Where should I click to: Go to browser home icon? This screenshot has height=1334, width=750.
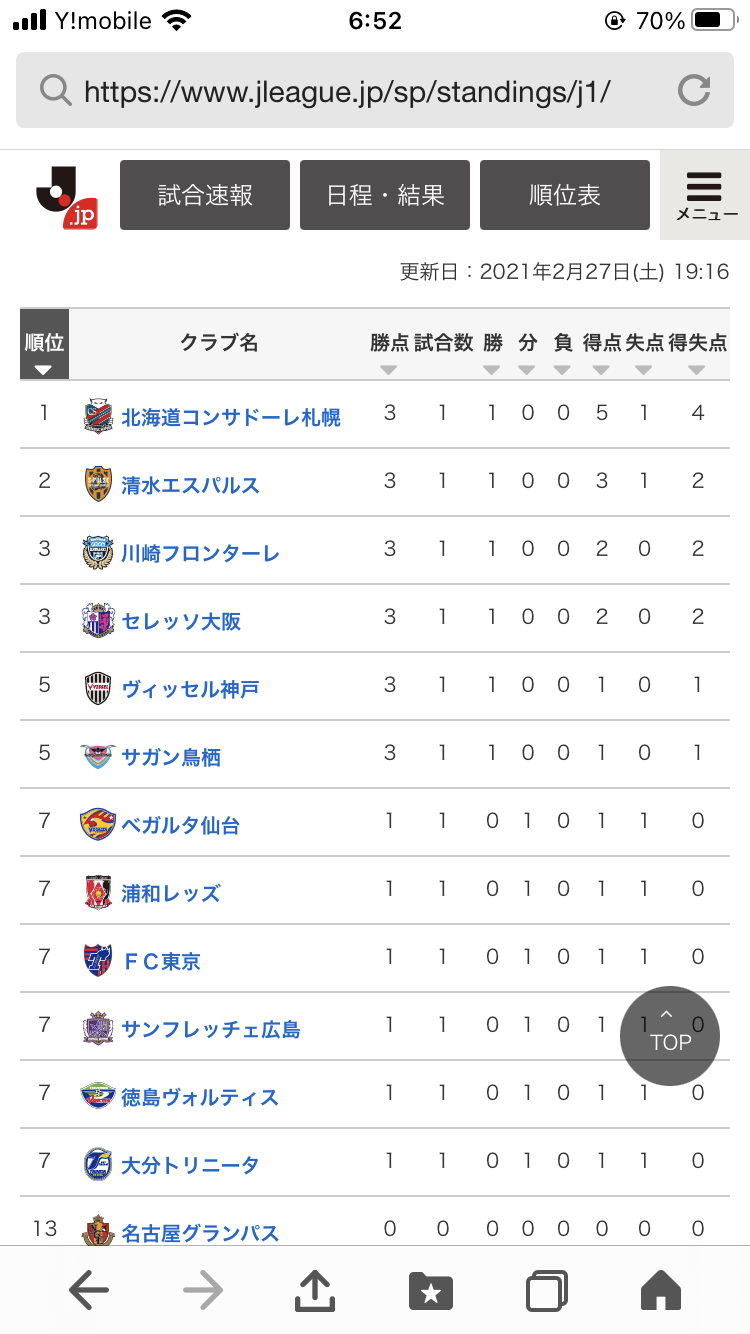pyautogui.click(x=660, y=1291)
